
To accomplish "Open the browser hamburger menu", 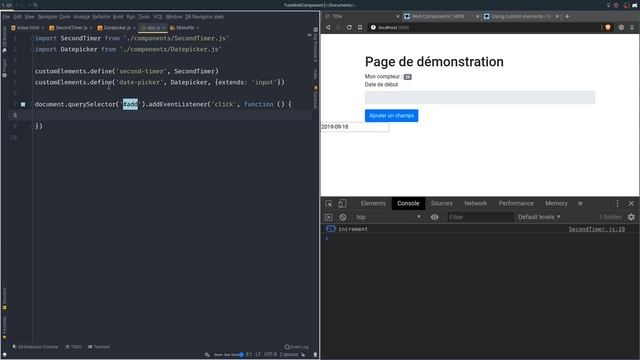I will (x=632, y=27).
